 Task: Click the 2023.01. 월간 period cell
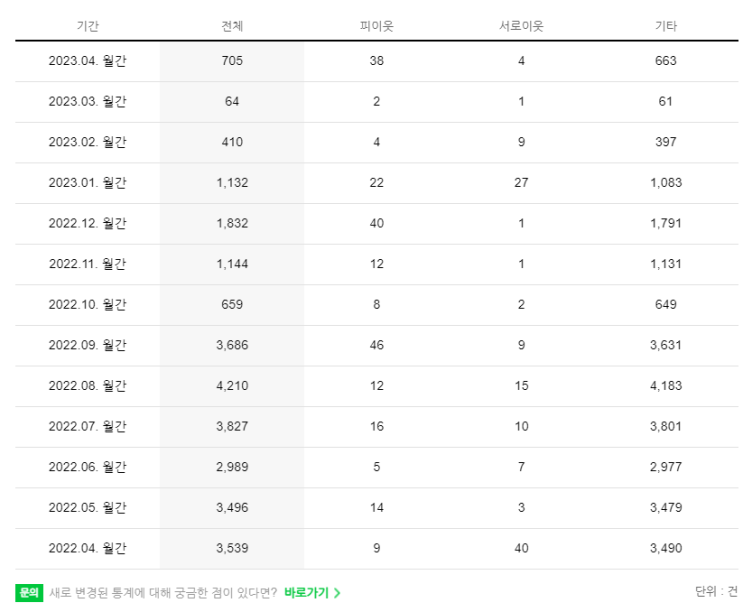coord(88,183)
